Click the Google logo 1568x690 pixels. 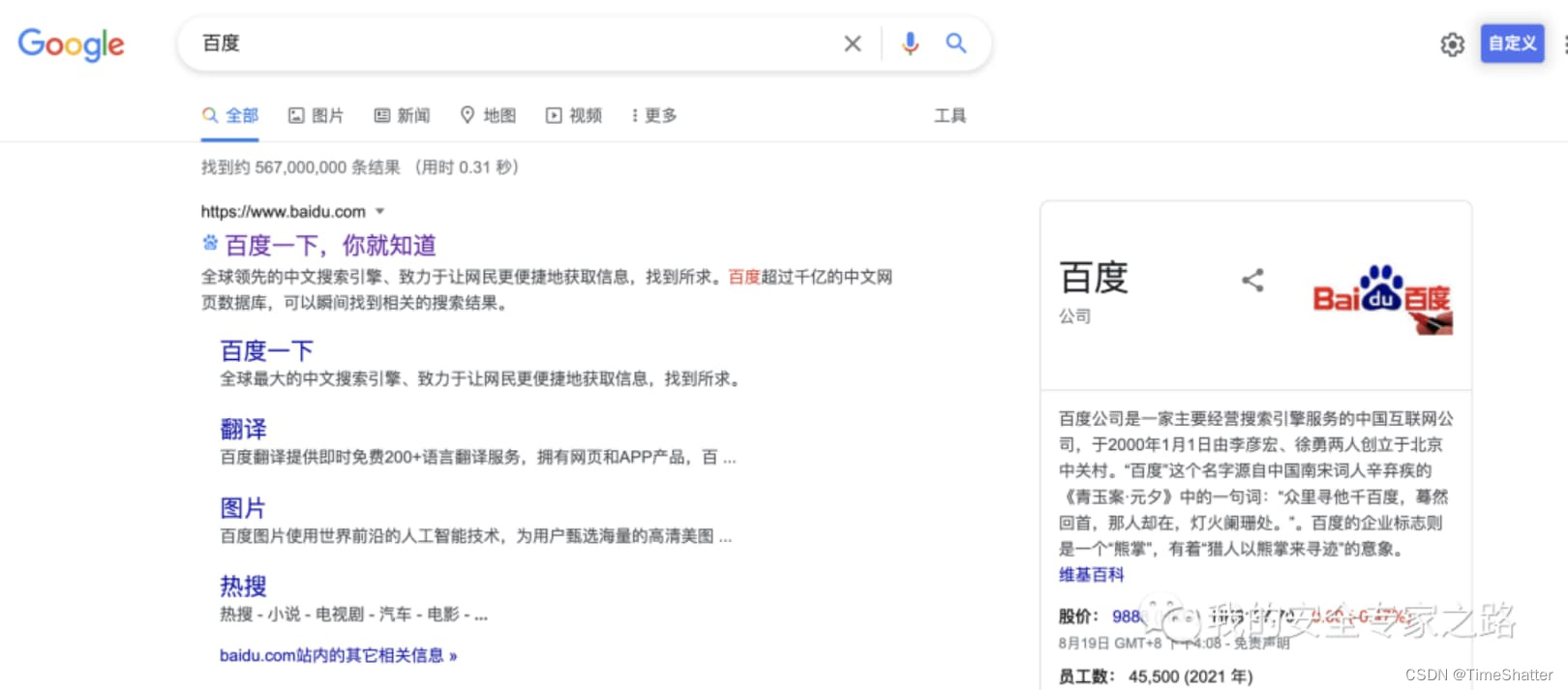[x=72, y=45]
